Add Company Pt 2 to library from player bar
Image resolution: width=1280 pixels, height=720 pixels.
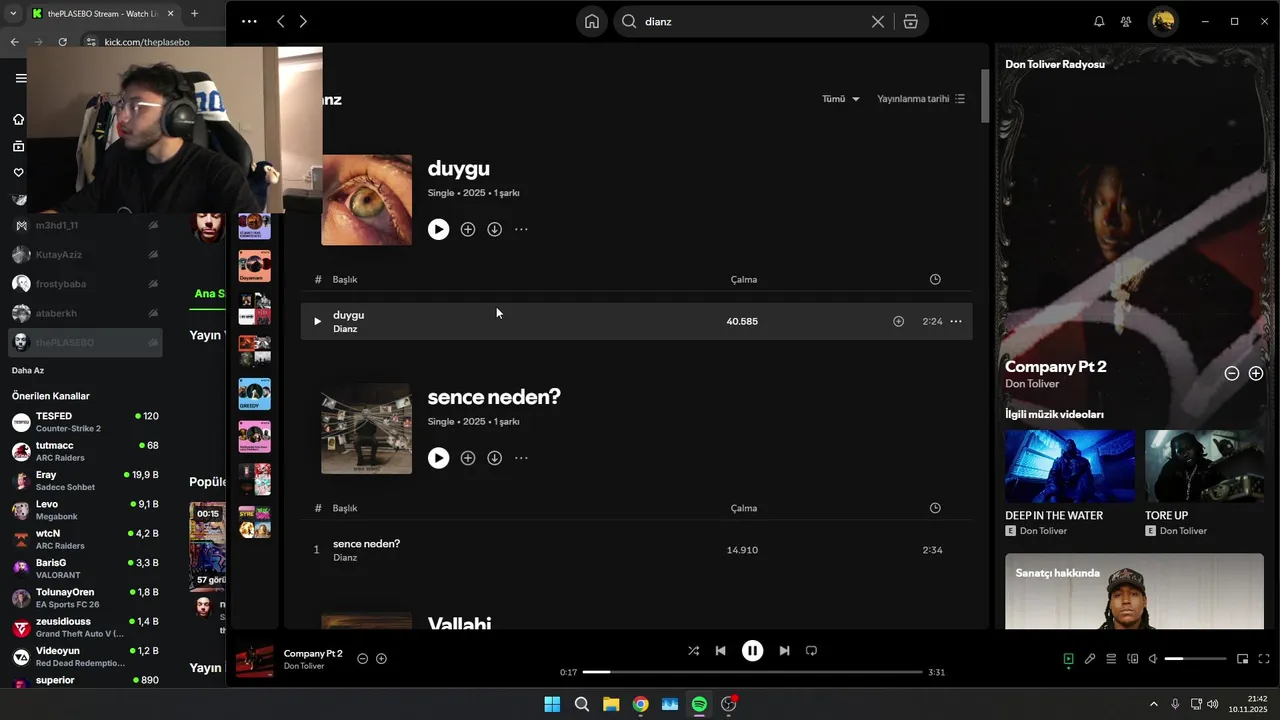[x=381, y=659]
